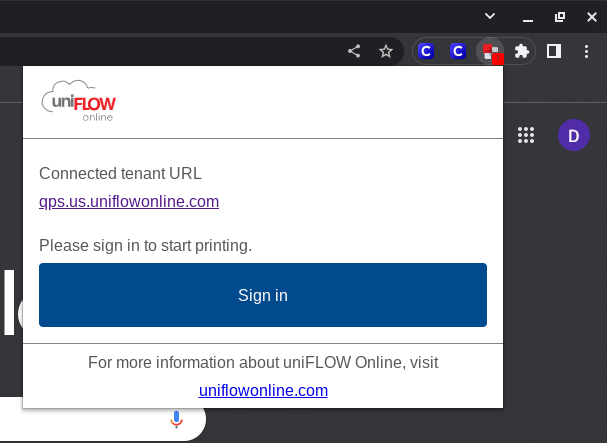Image resolution: width=607 pixels, height=443 pixels.
Task: Bookmark this tab with the star icon
Action: coord(386,51)
